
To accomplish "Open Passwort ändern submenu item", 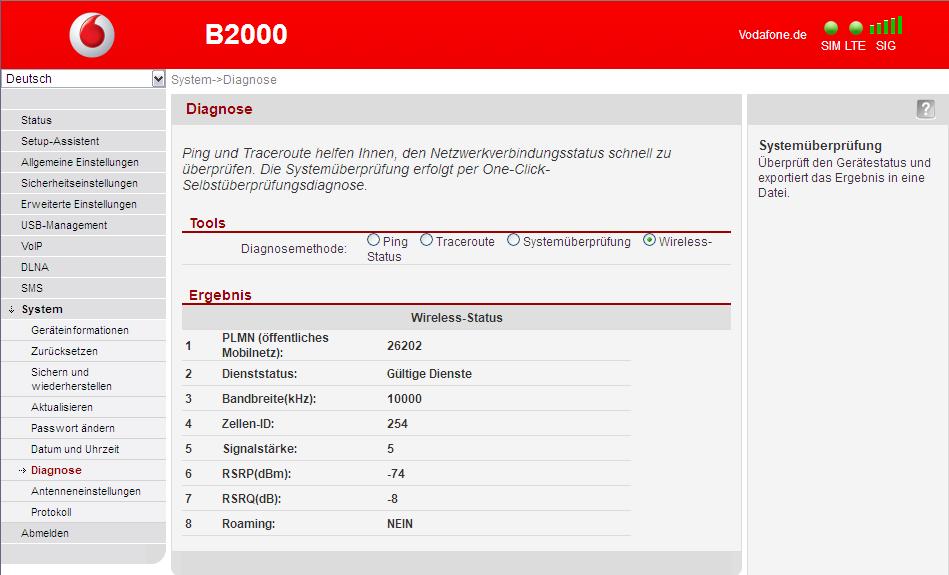I will pos(84,428).
